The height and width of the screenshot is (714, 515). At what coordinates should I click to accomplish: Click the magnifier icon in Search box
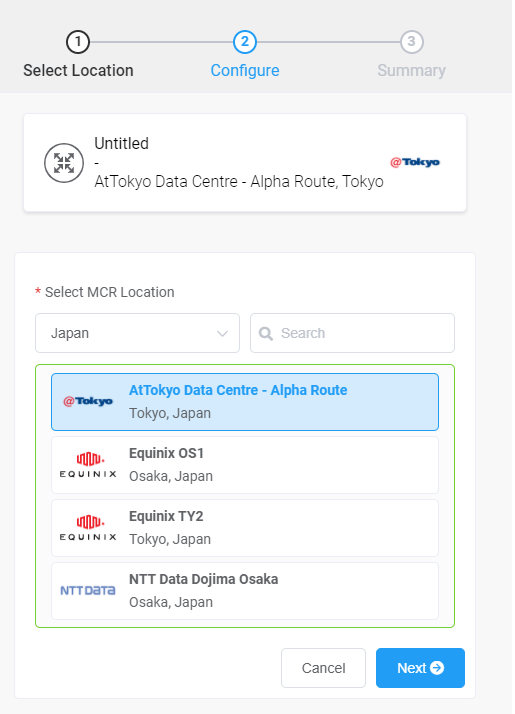(265, 333)
